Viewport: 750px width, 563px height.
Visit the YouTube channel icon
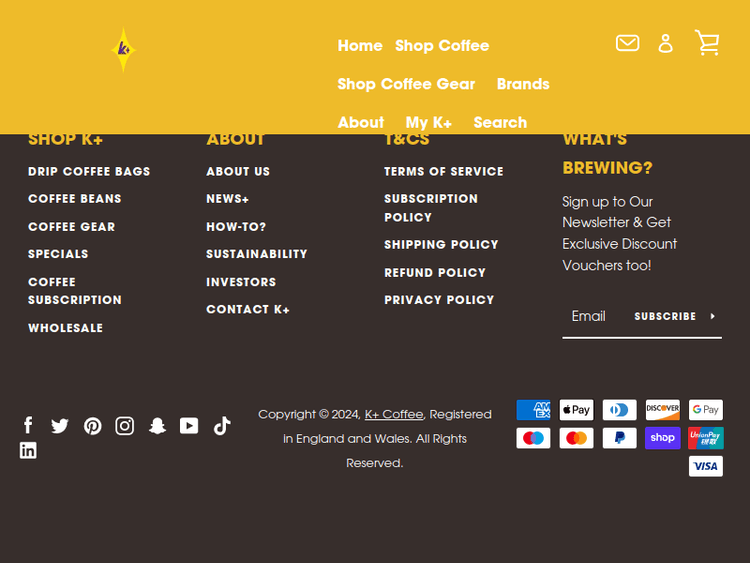189,425
